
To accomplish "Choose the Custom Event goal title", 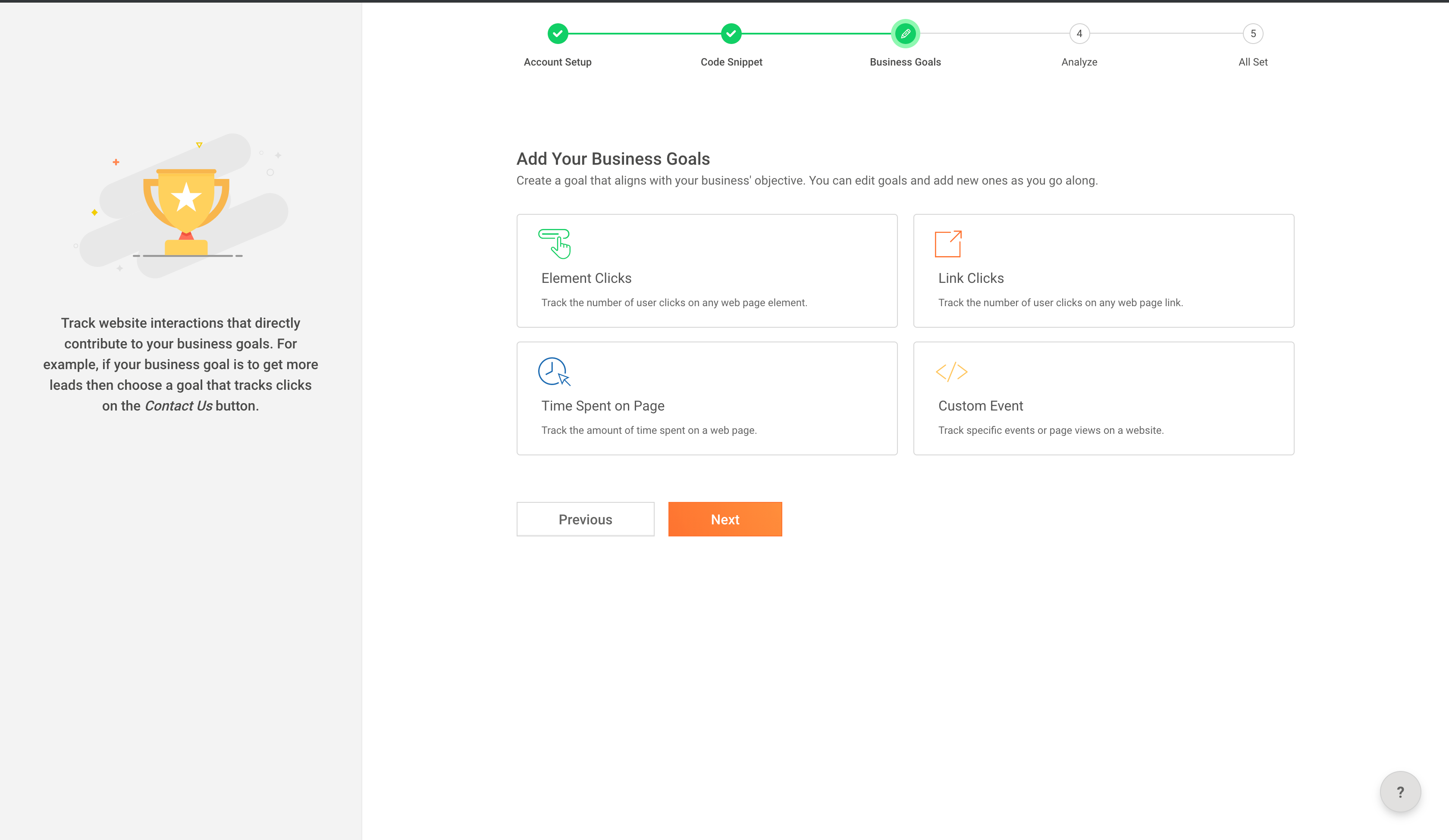I will tap(980, 406).
